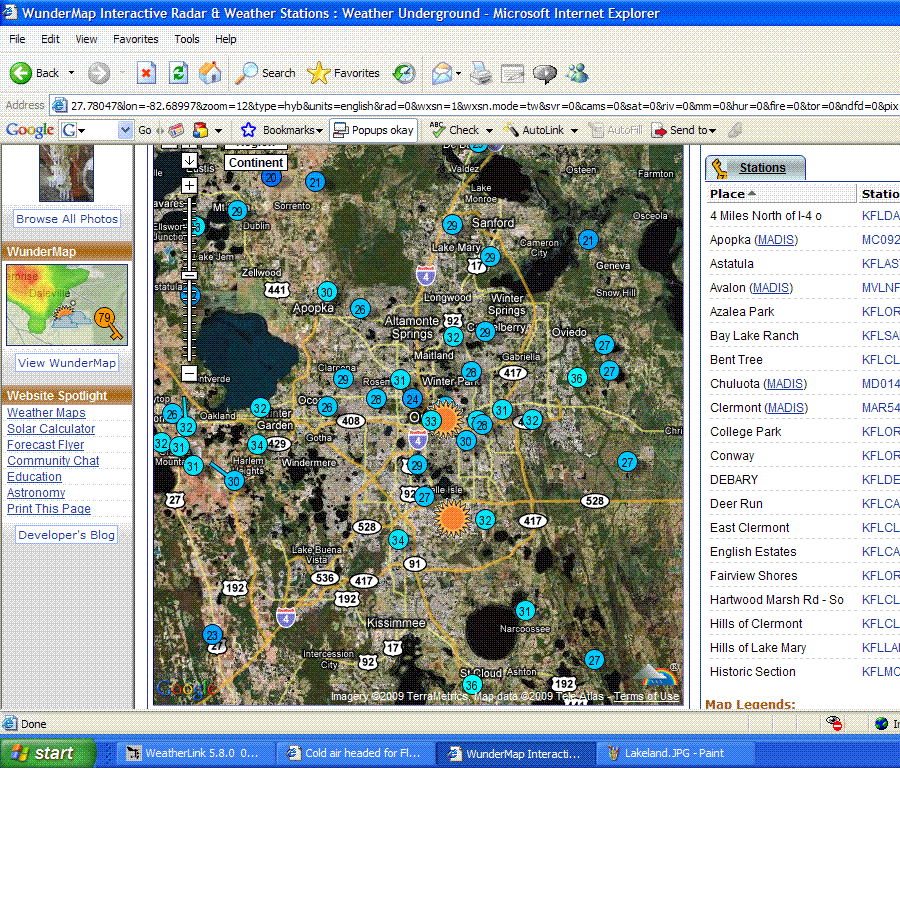This screenshot has width=900, height=900.
Task: Click the Messenger icon in toolbar
Action: click(x=577, y=72)
